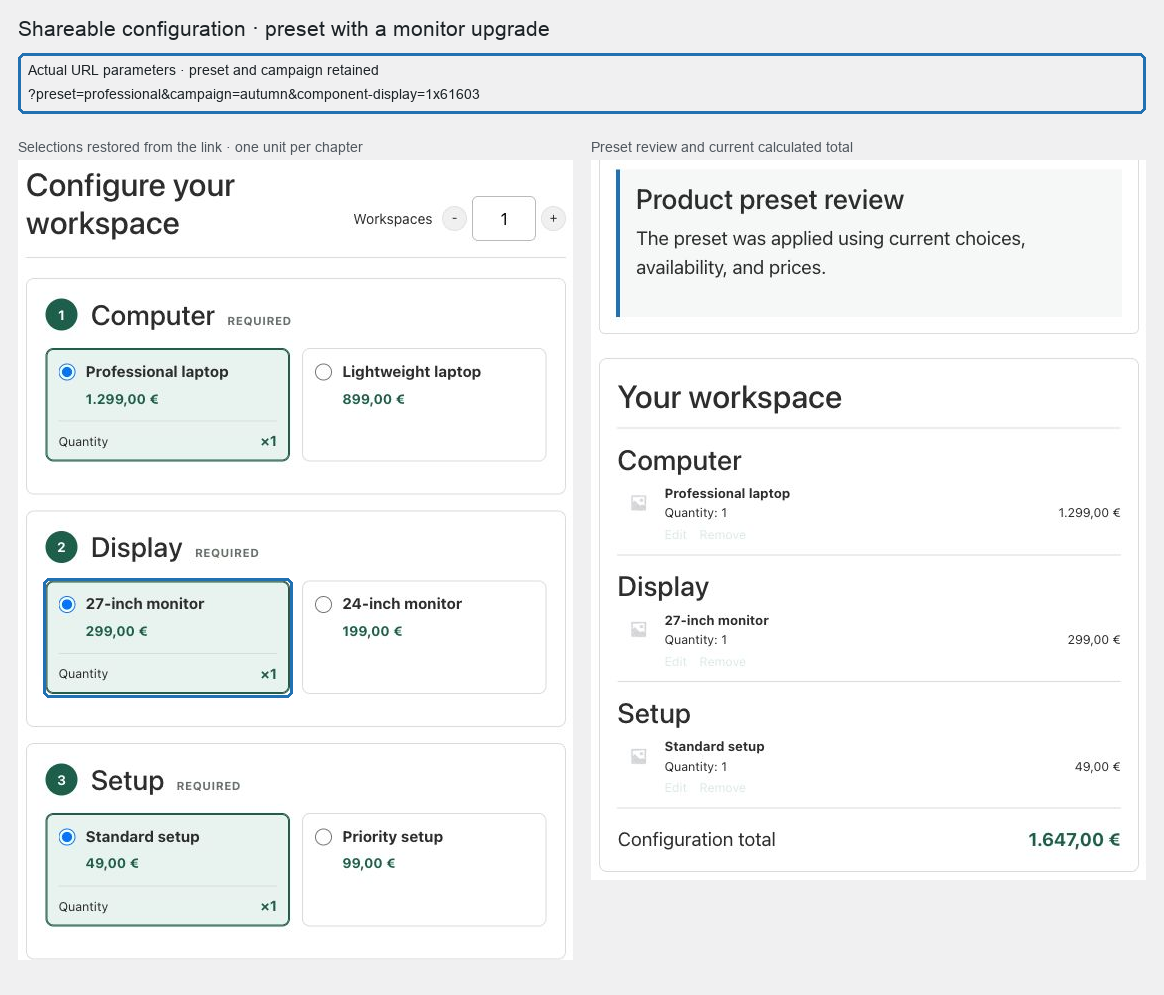Edit the 27-inch monitor summary item
The image size is (1164, 995).
(x=676, y=662)
